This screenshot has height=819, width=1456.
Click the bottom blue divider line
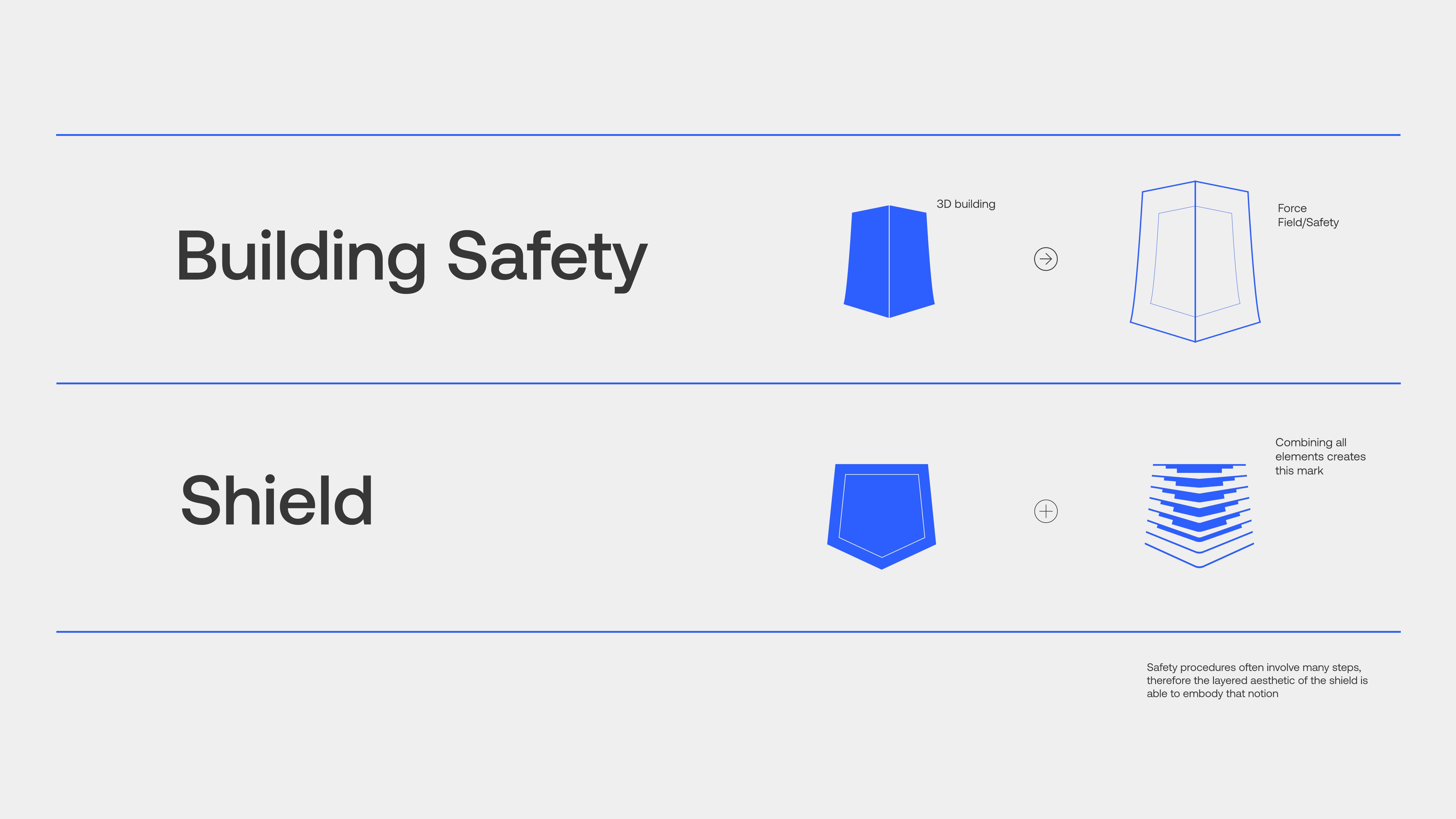point(728,632)
